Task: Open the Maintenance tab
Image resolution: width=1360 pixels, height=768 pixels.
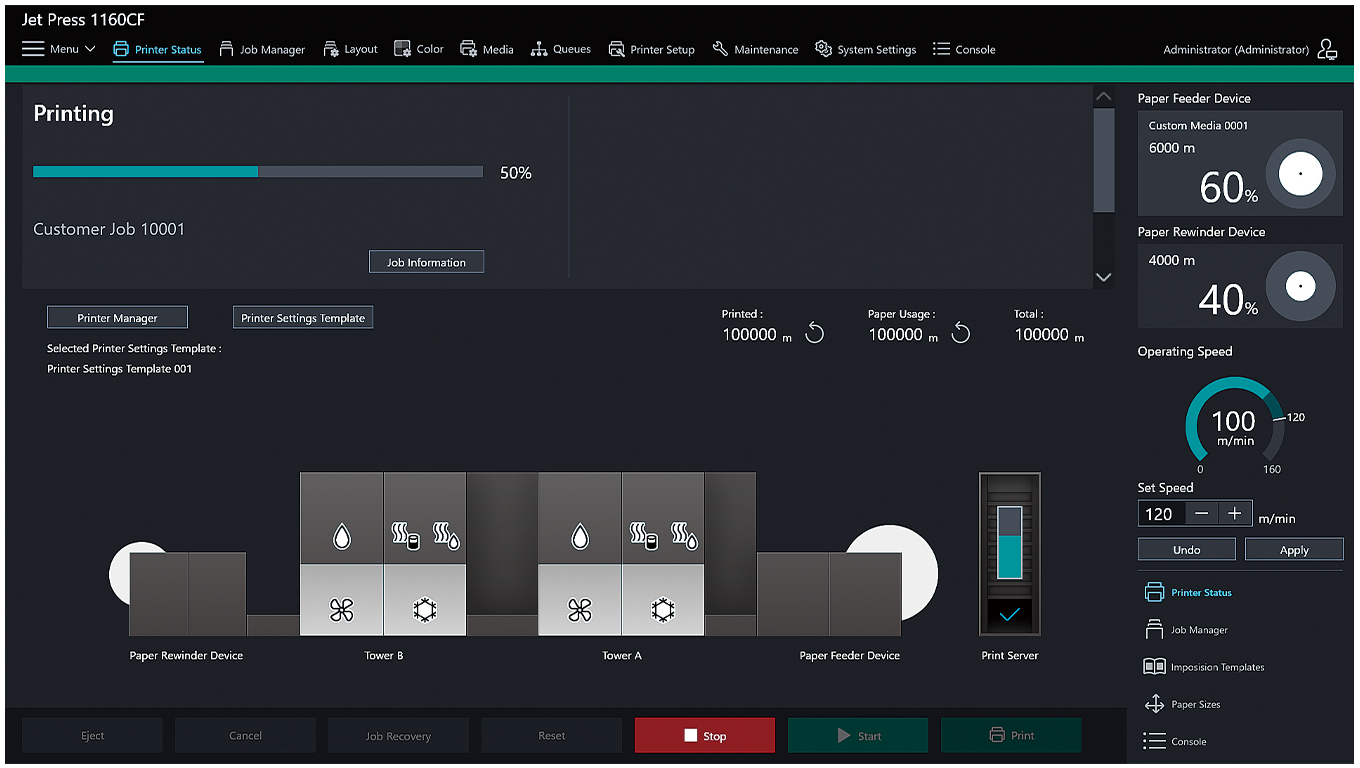Action: (x=755, y=49)
